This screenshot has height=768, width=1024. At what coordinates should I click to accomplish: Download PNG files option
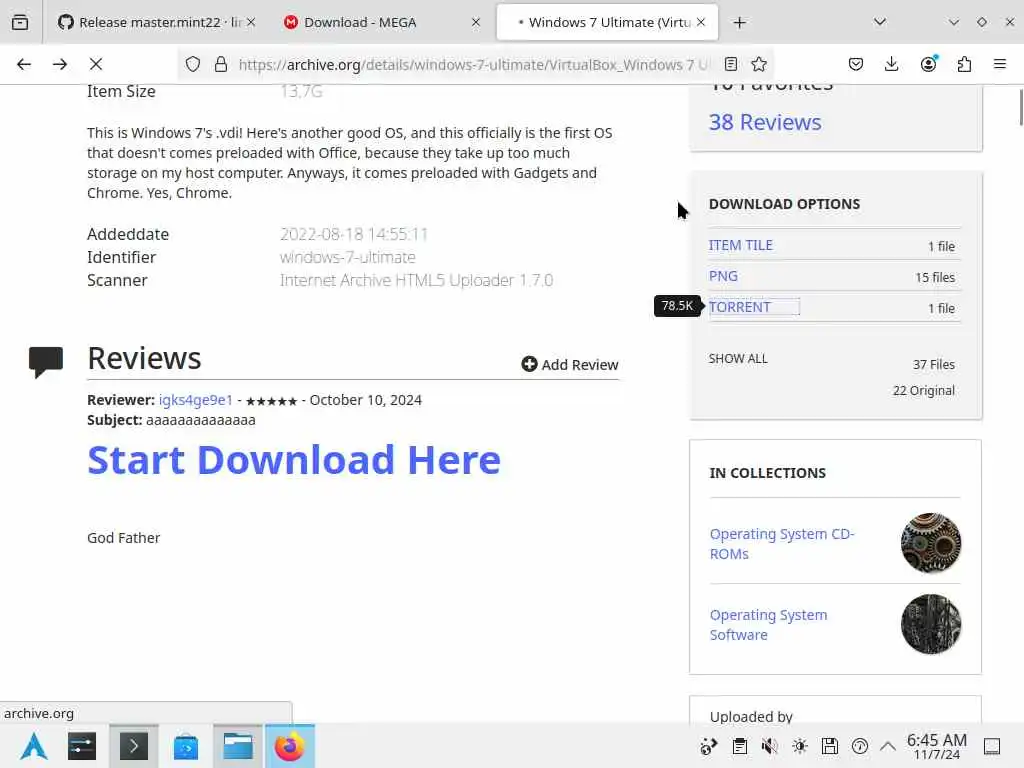(x=723, y=276)
